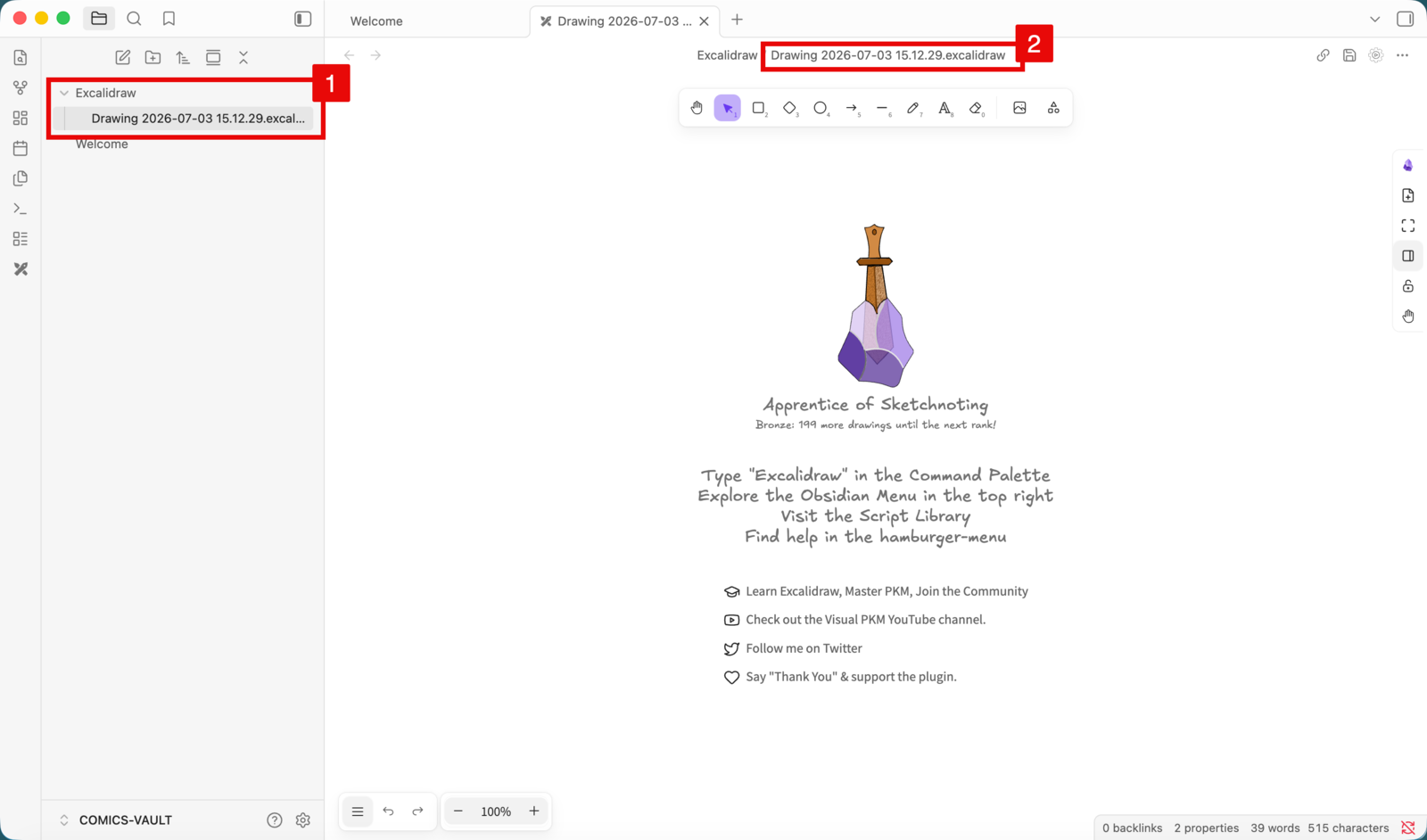
Task: Open the tab list dropdown arrow
Action: pyautogui.click(x=1374, y=19)
